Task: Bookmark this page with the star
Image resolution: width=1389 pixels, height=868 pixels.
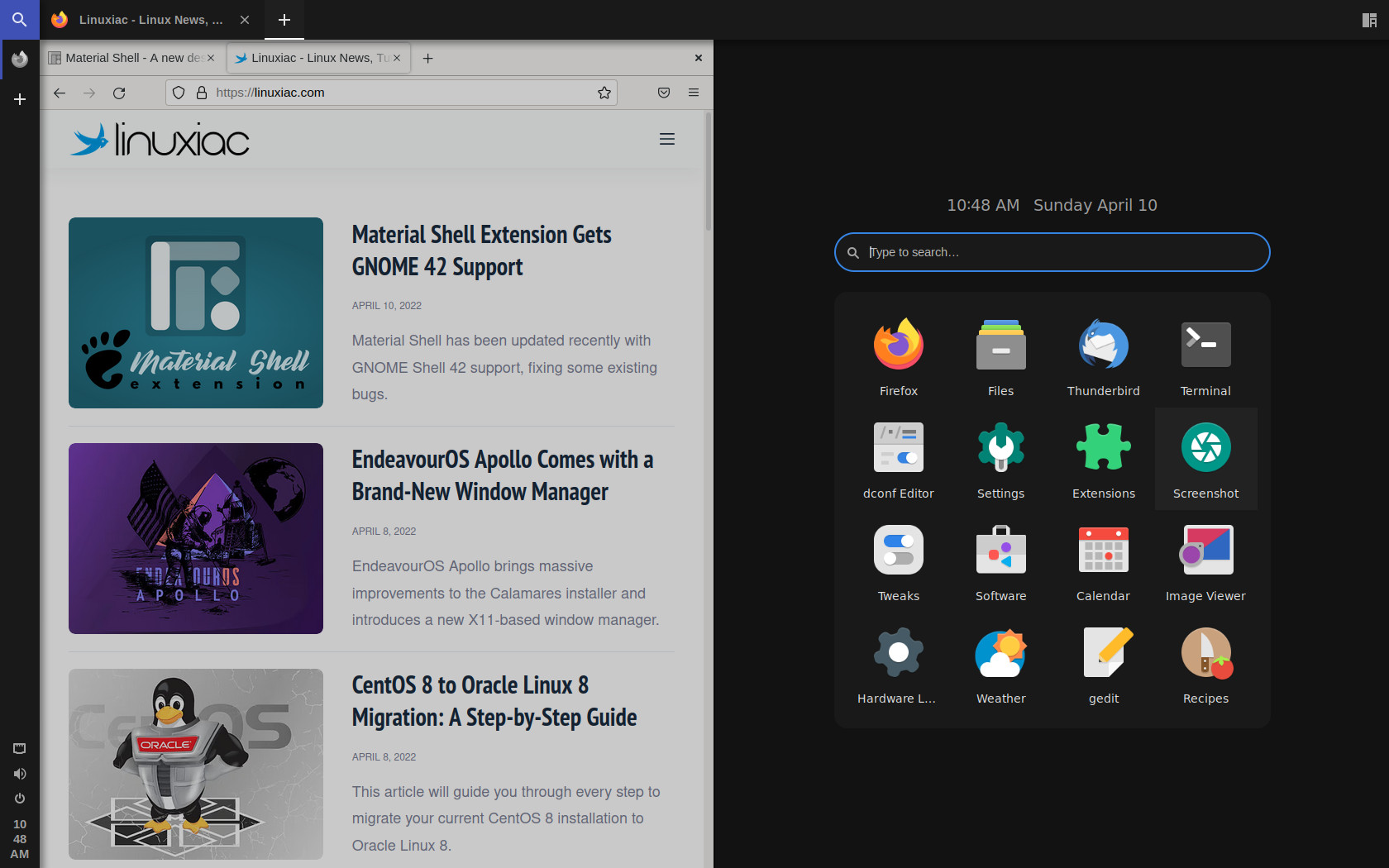Action: pos(604,93)
